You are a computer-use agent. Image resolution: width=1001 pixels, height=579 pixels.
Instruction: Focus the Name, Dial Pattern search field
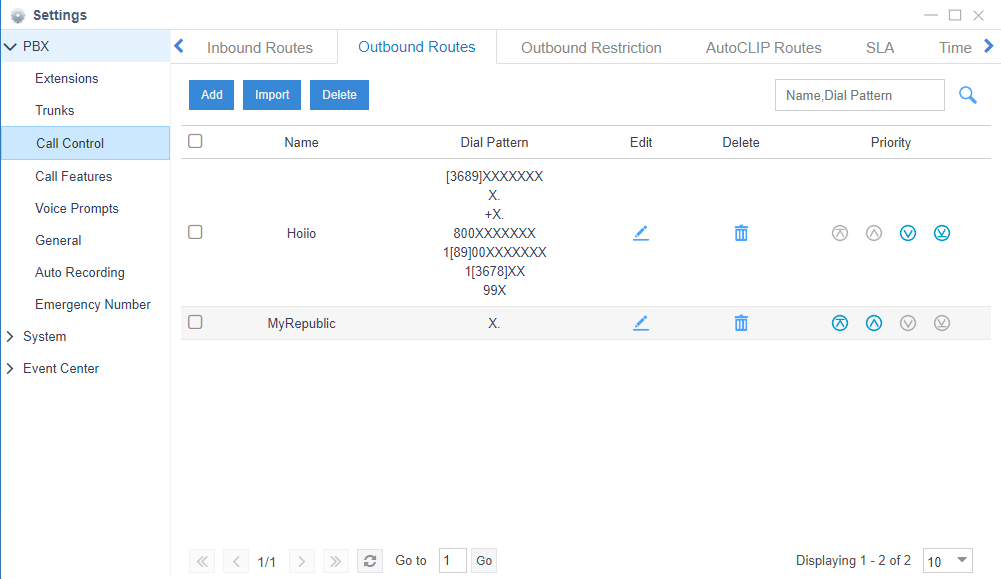click(x=859, y=95)
